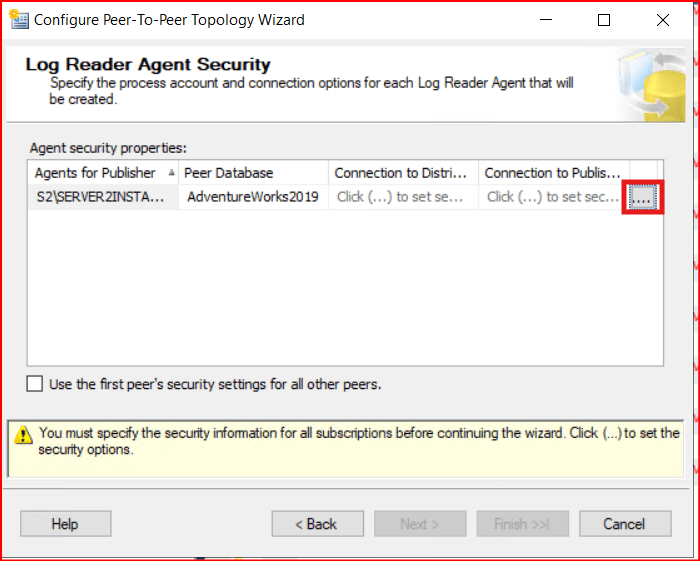Minimize the wizard window

(x=545, y=20)
